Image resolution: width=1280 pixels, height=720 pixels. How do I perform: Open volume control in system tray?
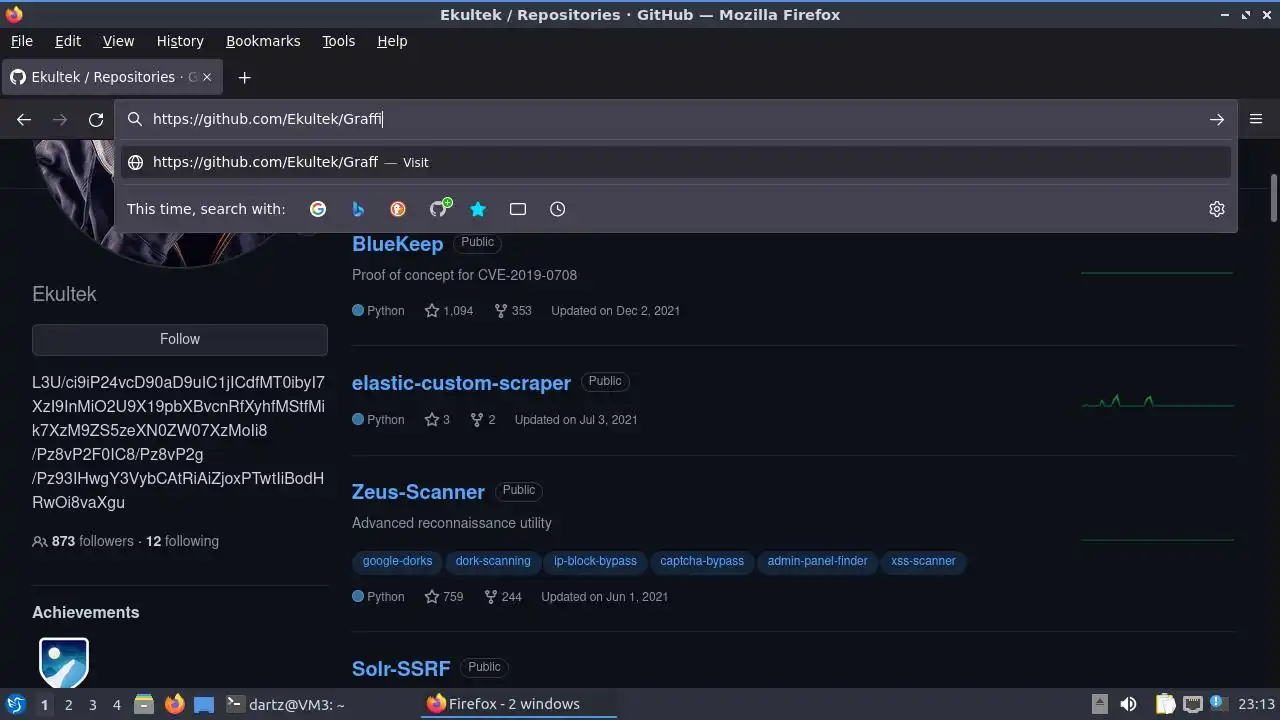tap(1128, 704)
